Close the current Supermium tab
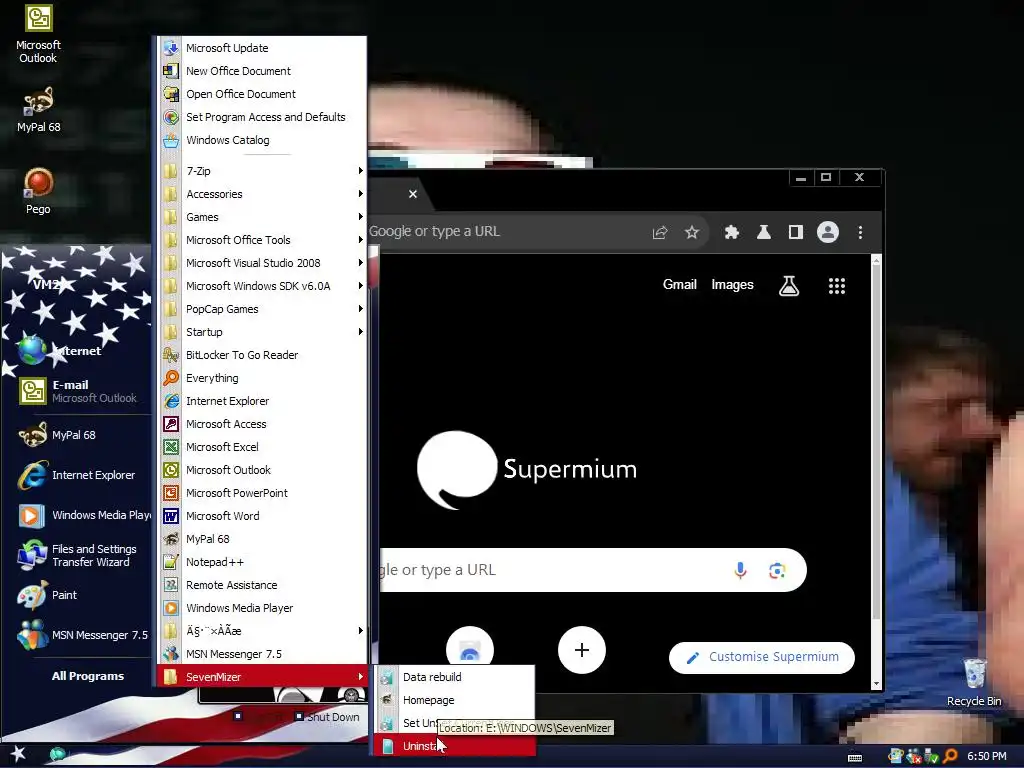The width and height of the screenshot is (1024, 768). (413, 194)
